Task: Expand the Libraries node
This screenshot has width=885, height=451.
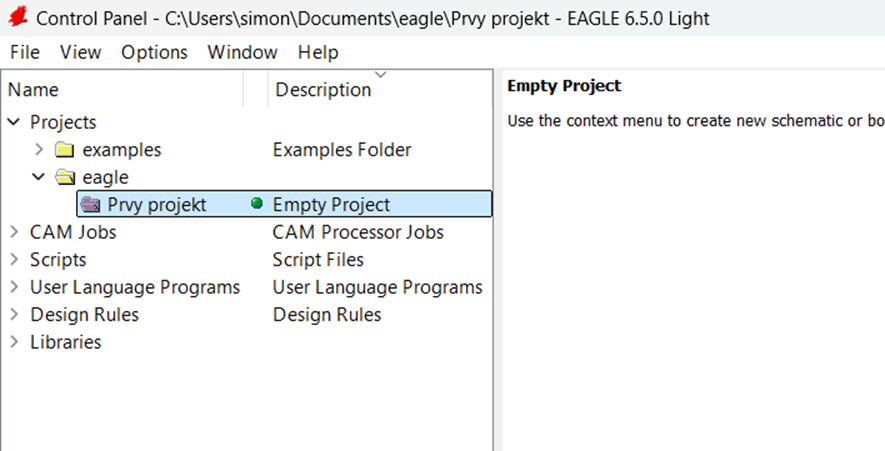Action: (x=14, y=342)
